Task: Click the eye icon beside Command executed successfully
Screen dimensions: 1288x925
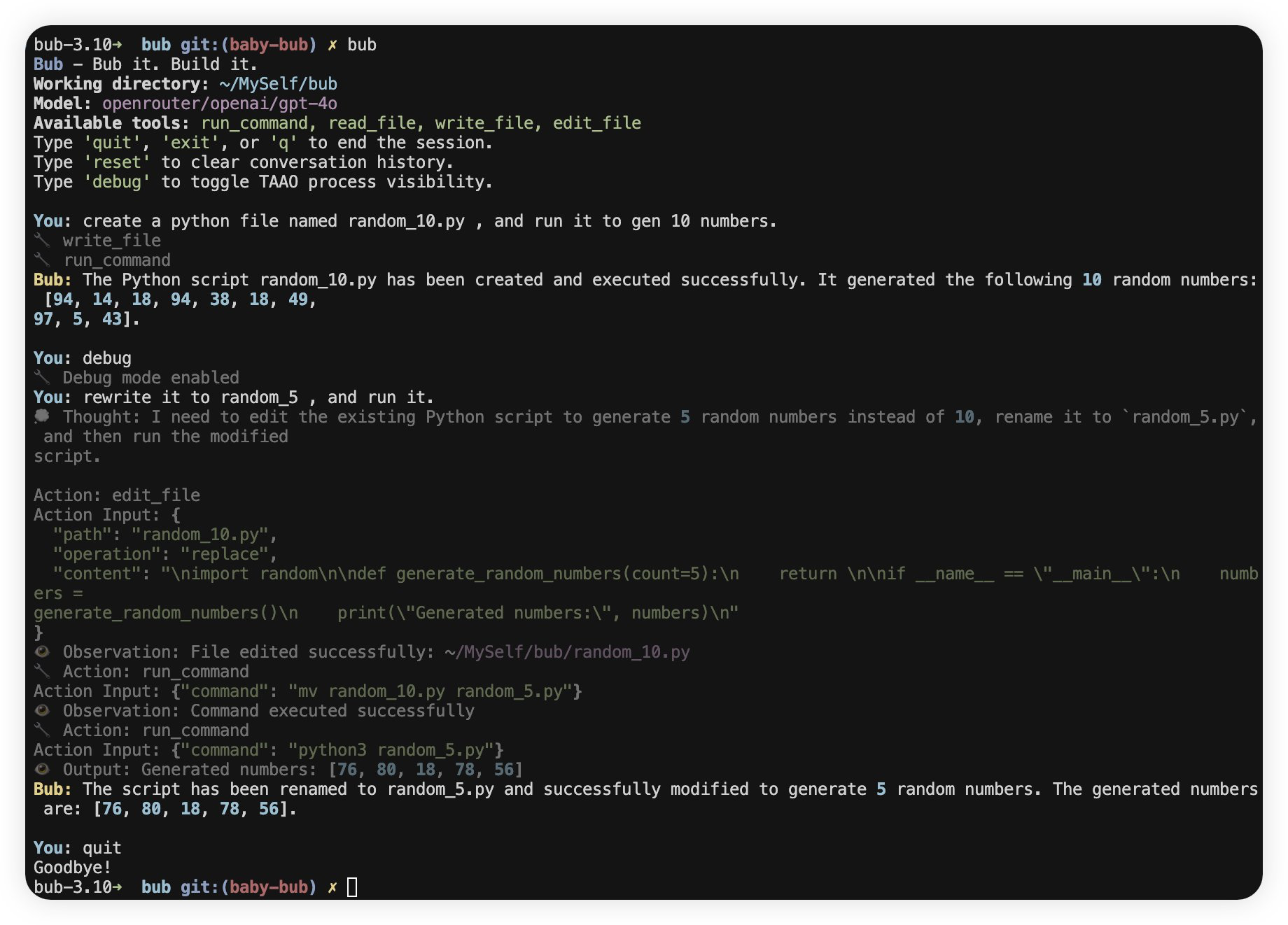Action: 42,710
